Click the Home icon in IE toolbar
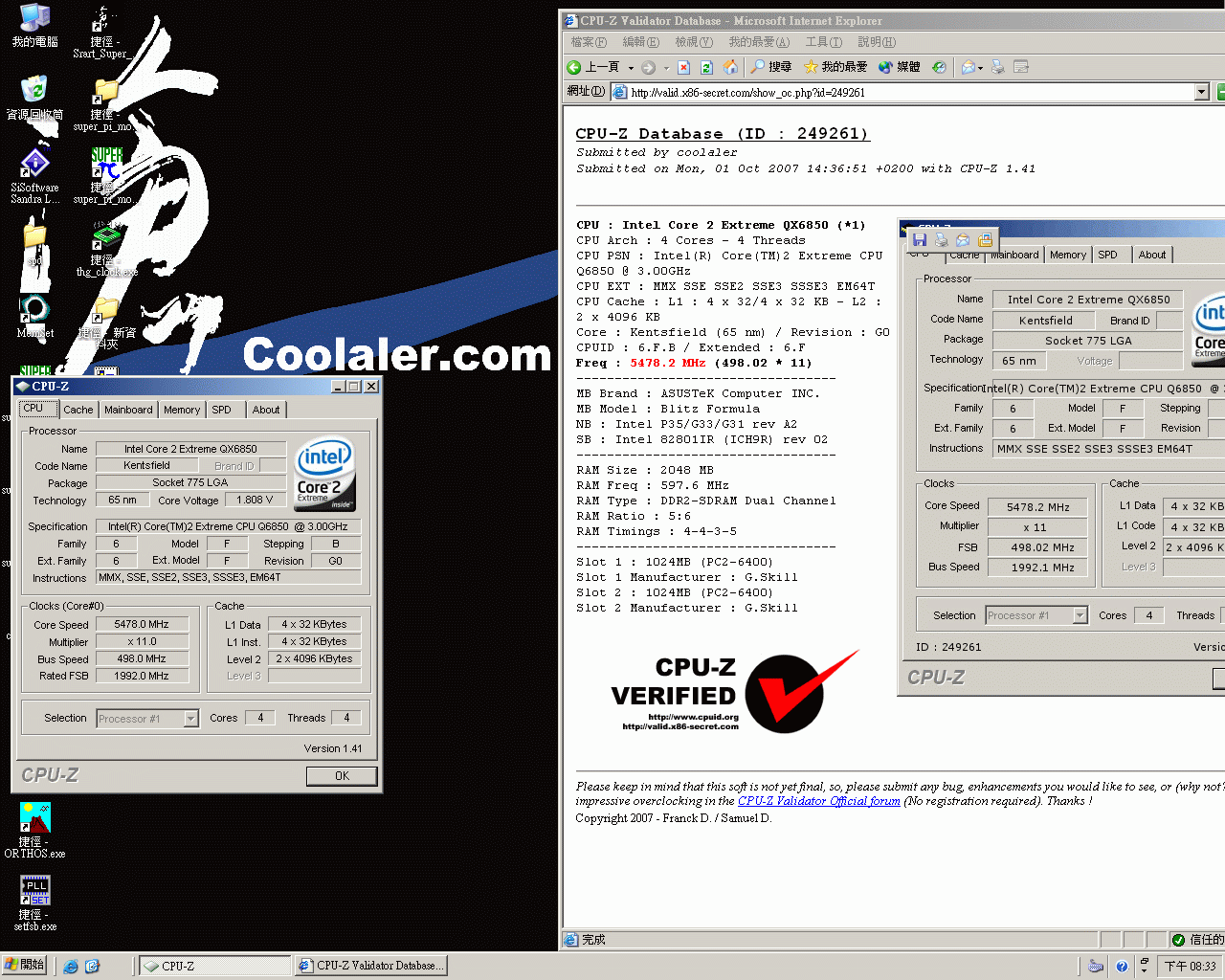Viewport: 1225px width, 980px height. click(x=730, y=67)
